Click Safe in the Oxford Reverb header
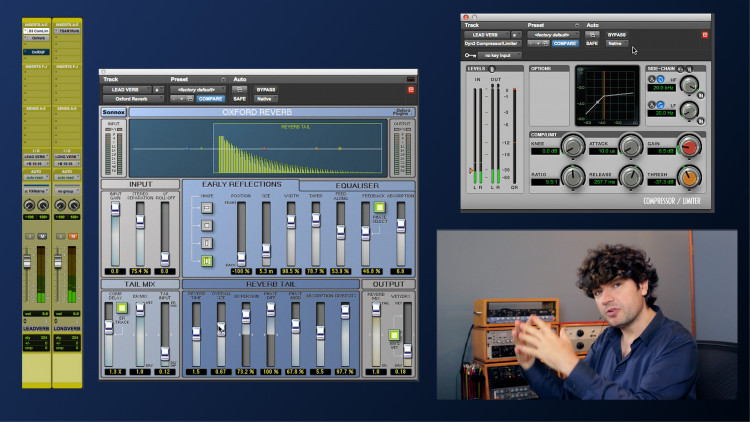 239,99
